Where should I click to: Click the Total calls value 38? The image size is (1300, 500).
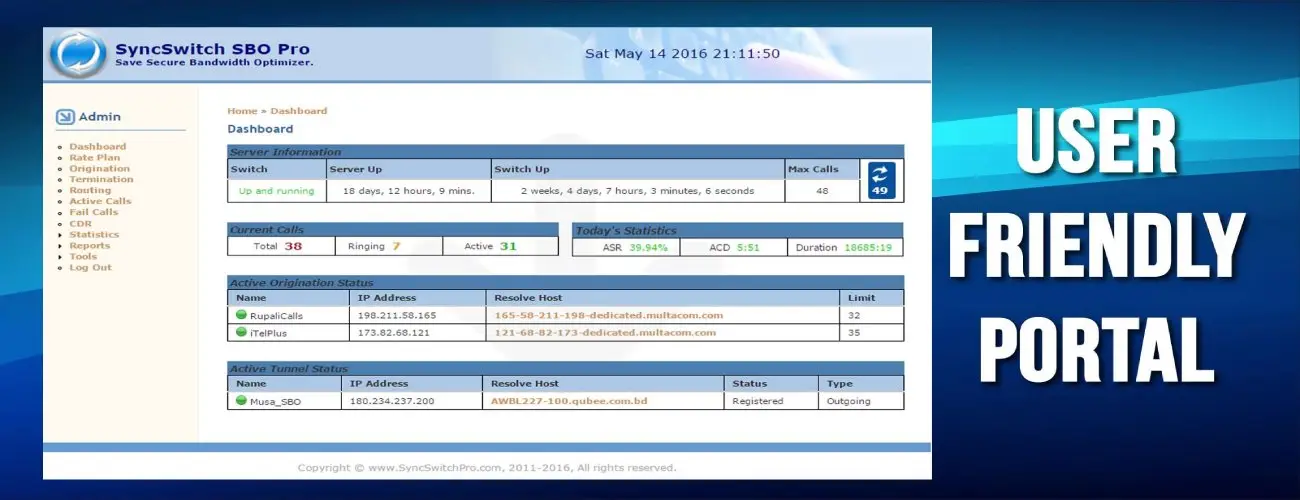pos(292,246)
